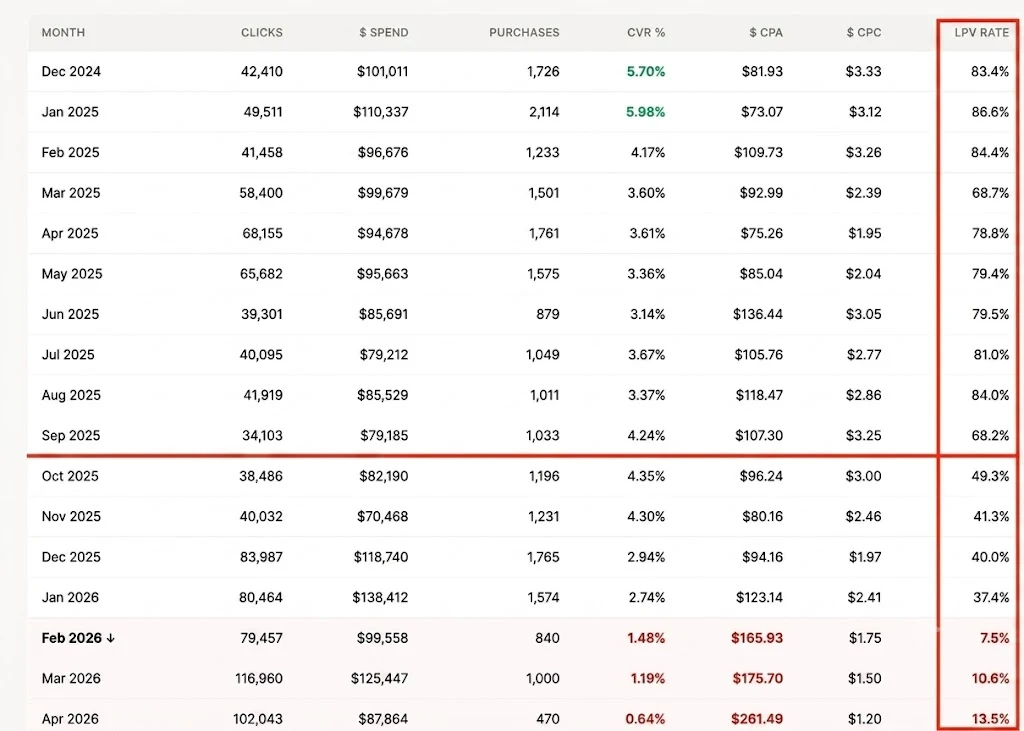
Task: Click the 10.6% LPV rate value
Action: 991,679
